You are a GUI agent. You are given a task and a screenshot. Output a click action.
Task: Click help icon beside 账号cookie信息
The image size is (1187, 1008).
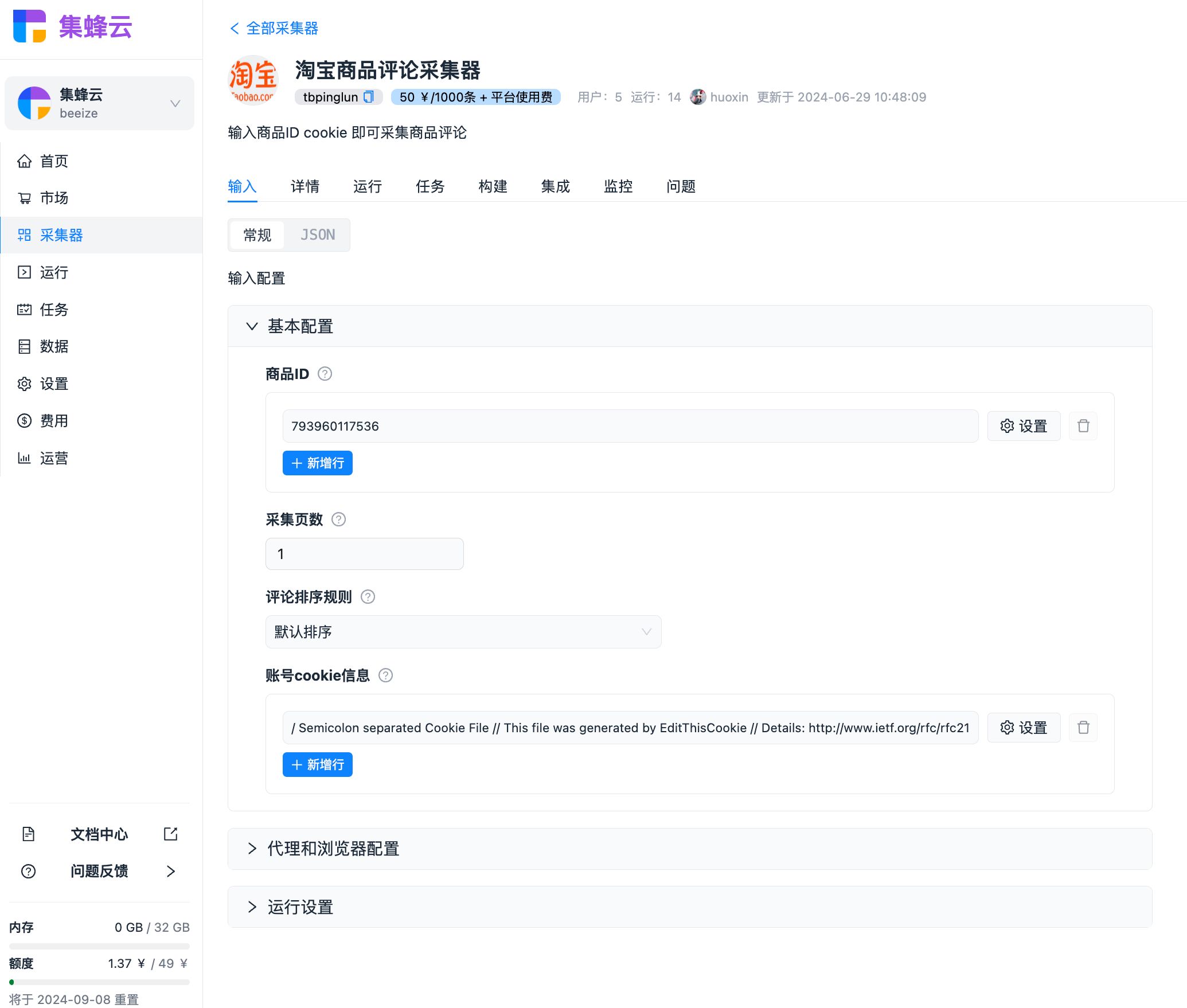[386, 675]
